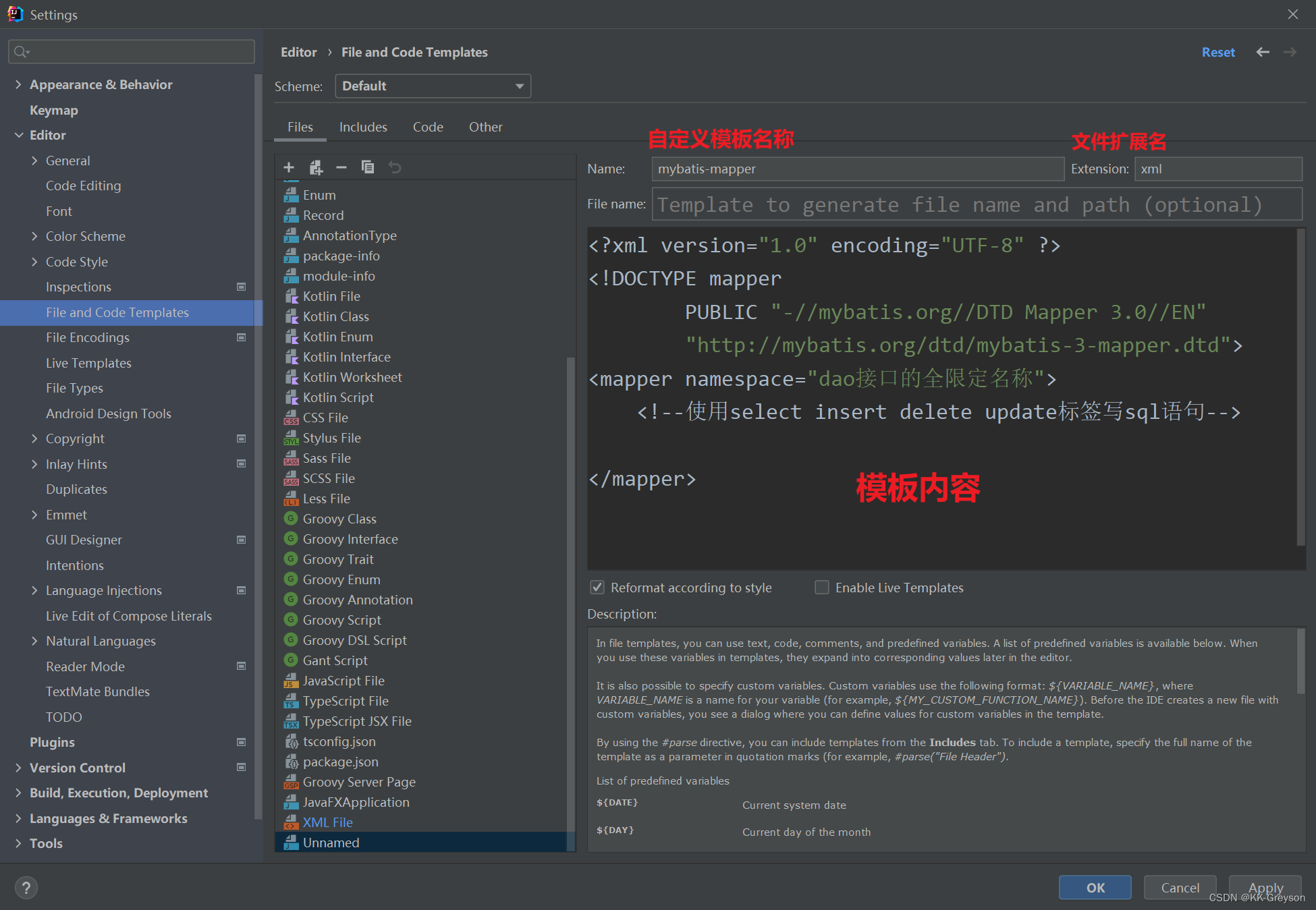
Task: Click the Revert template arrow icon
Action: [395, 167]
